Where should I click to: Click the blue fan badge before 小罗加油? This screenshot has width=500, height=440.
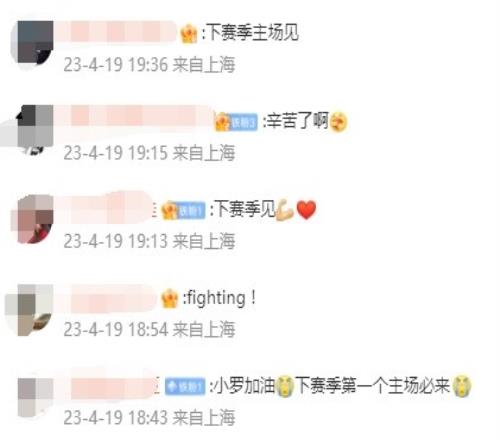click(185, 386)
